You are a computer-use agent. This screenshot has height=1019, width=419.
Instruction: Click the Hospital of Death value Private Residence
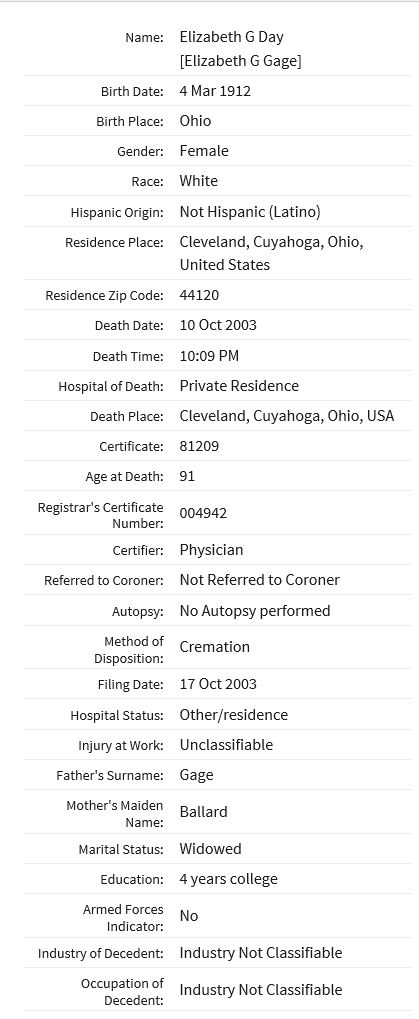(x=239, y=386)
